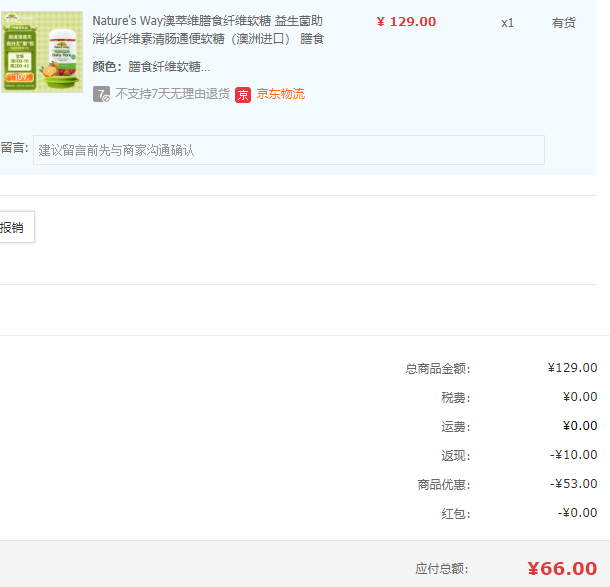Click the 不支持7天无理由退货 notice text
This screenshot has width=610, height=587.
172,94
